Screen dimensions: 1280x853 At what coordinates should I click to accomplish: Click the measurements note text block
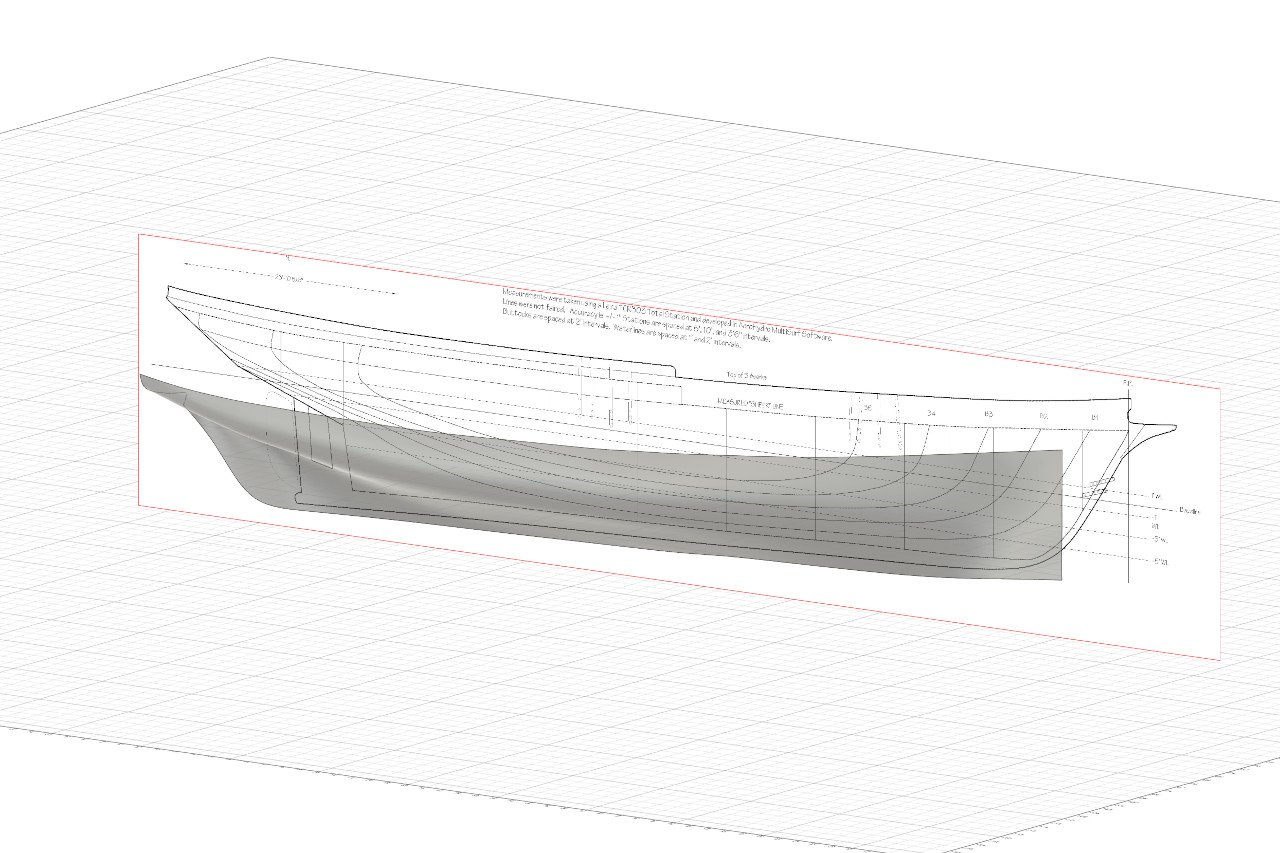pos(668,316)
